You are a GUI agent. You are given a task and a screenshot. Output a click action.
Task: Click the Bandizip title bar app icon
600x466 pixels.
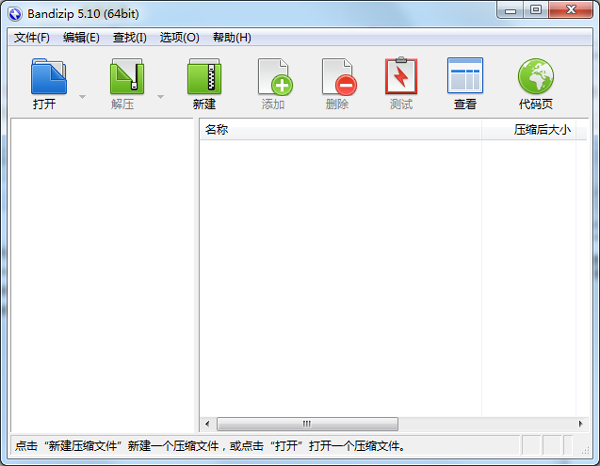[15, 14]
